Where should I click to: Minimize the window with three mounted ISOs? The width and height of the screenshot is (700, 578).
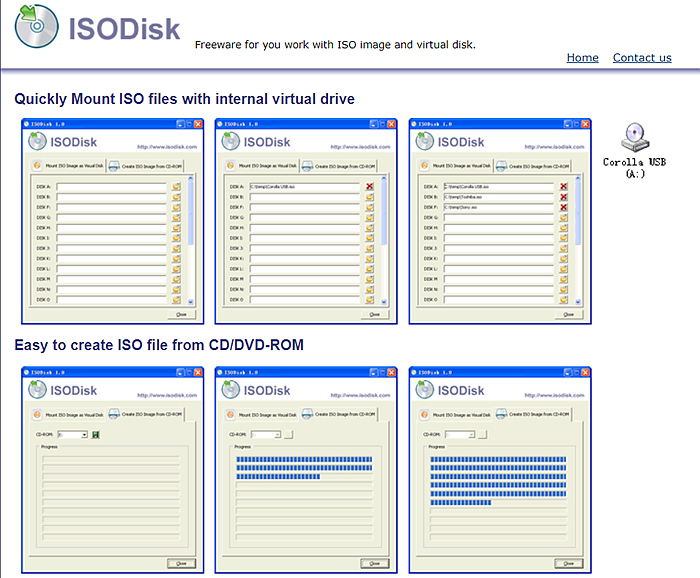pos(567,124)
